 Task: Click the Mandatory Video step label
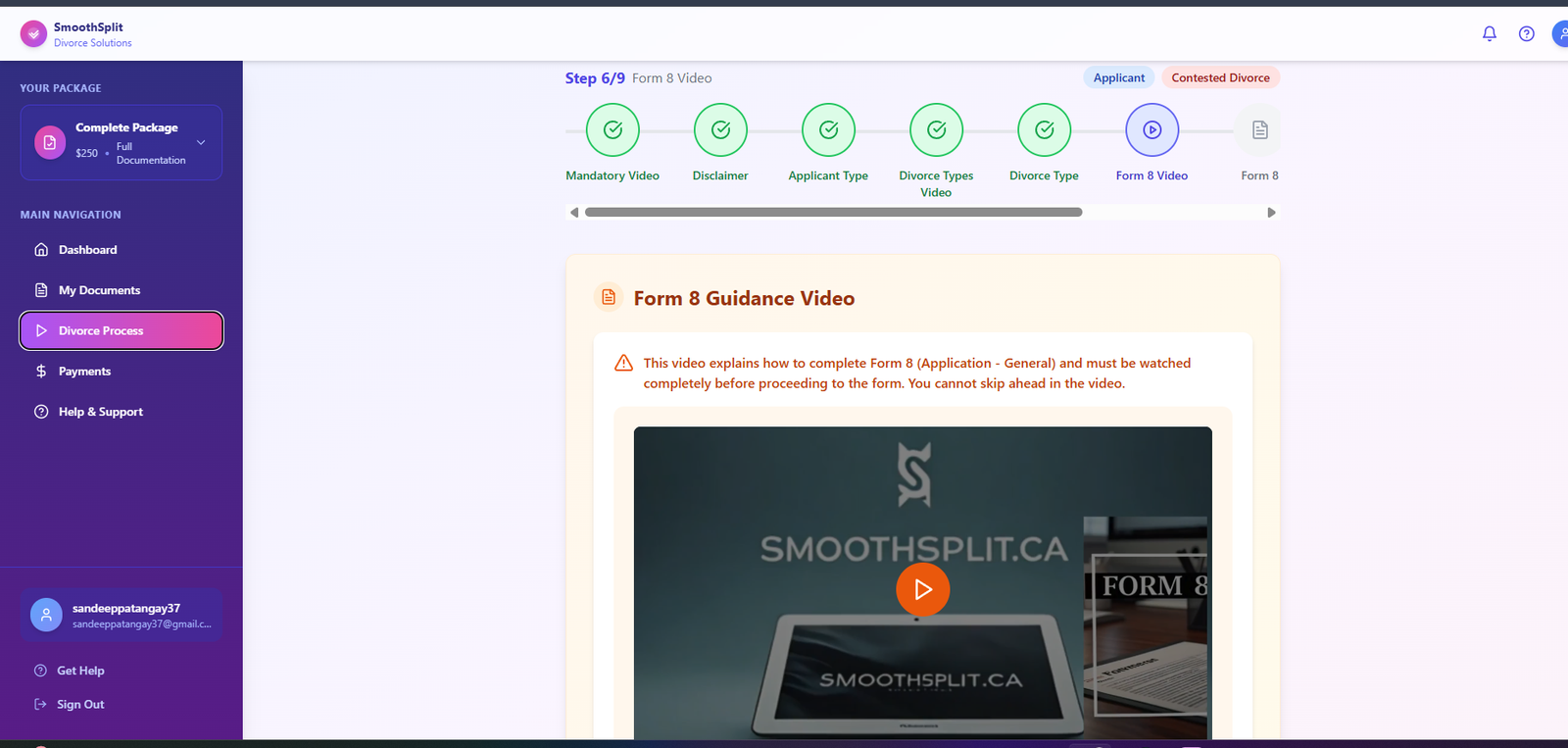[612, 175]
